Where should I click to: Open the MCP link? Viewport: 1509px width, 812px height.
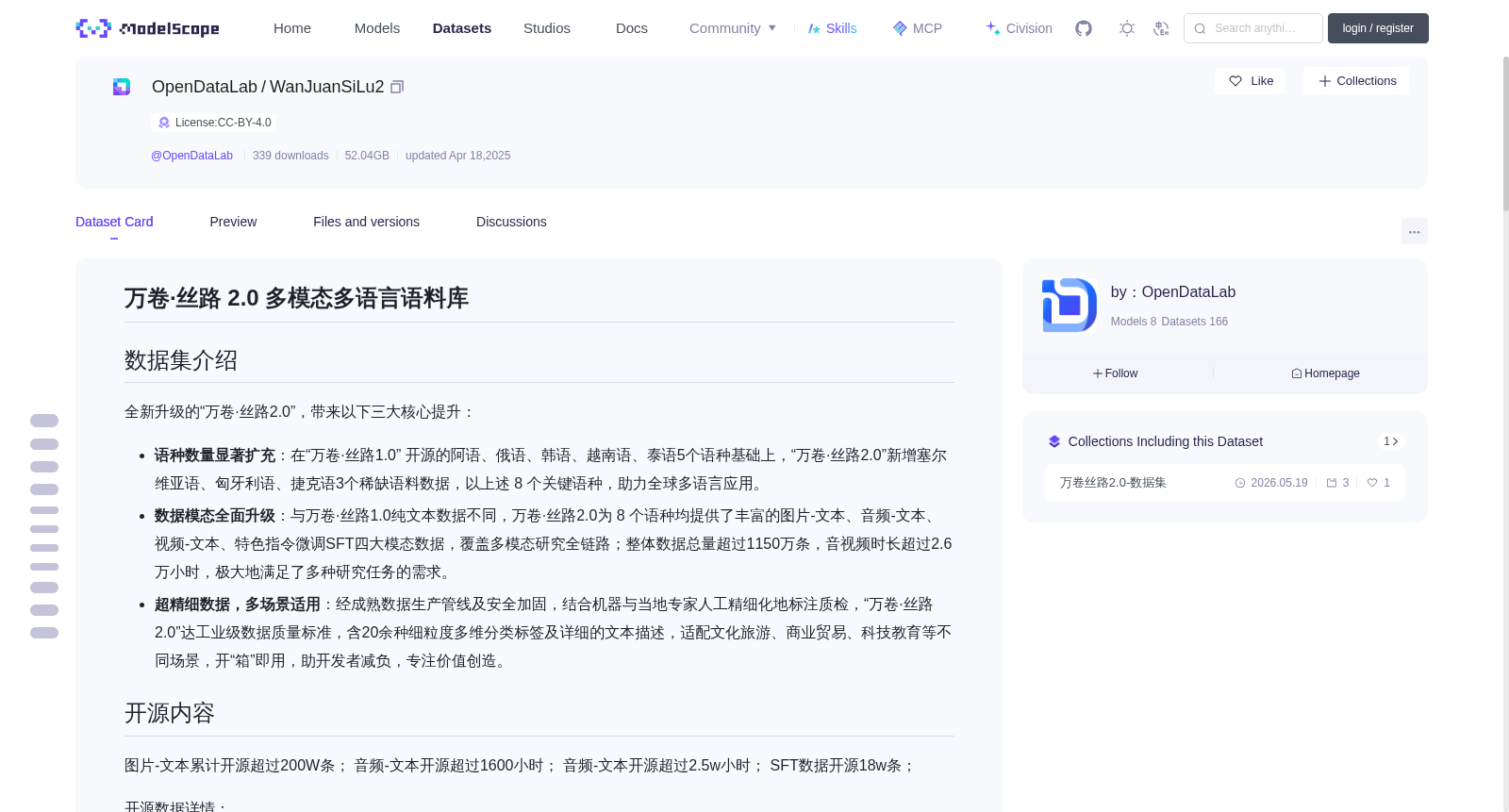click(x=918, y=28)
